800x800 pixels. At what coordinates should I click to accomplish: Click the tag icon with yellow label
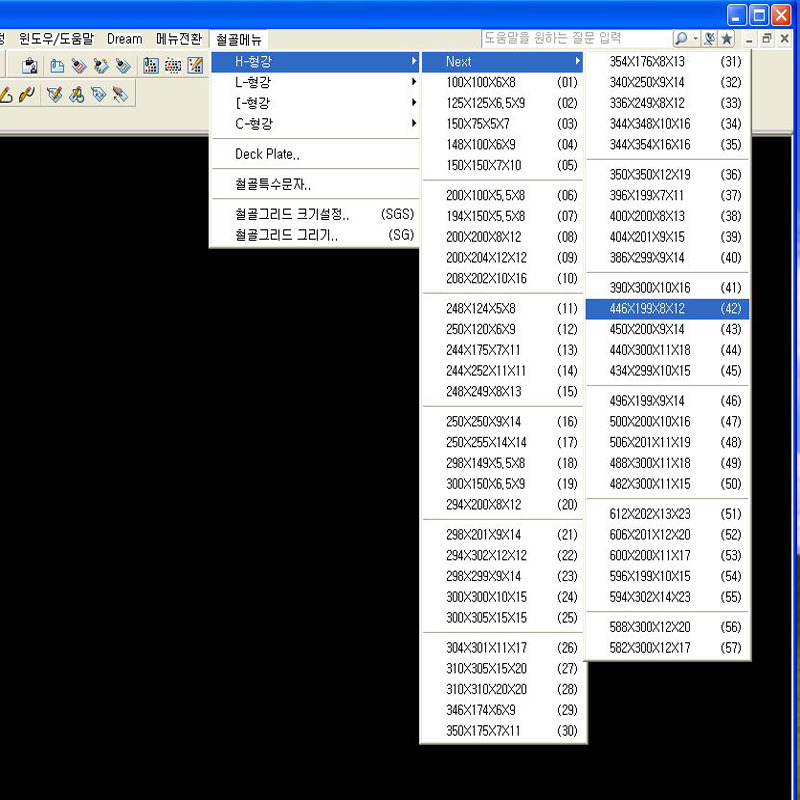pos(123,65)
